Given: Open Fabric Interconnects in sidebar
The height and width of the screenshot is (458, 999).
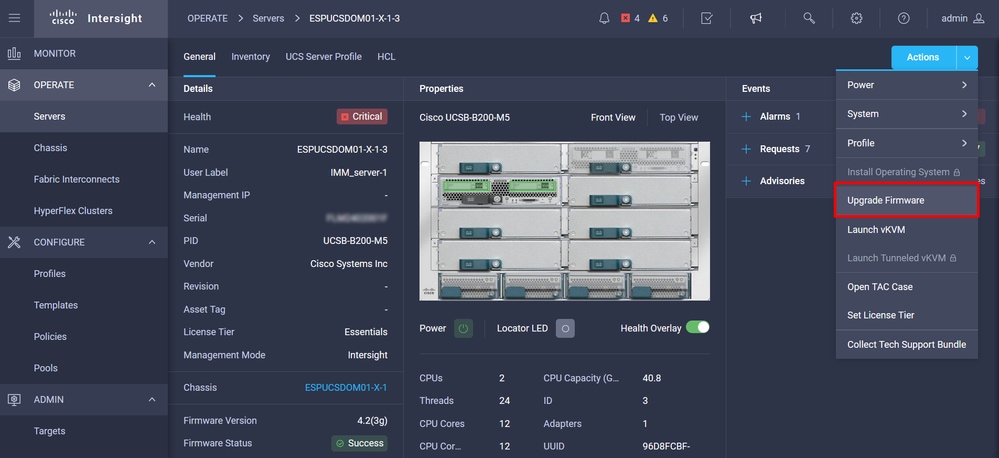Looking at the screenshot, I should point(84,179).
